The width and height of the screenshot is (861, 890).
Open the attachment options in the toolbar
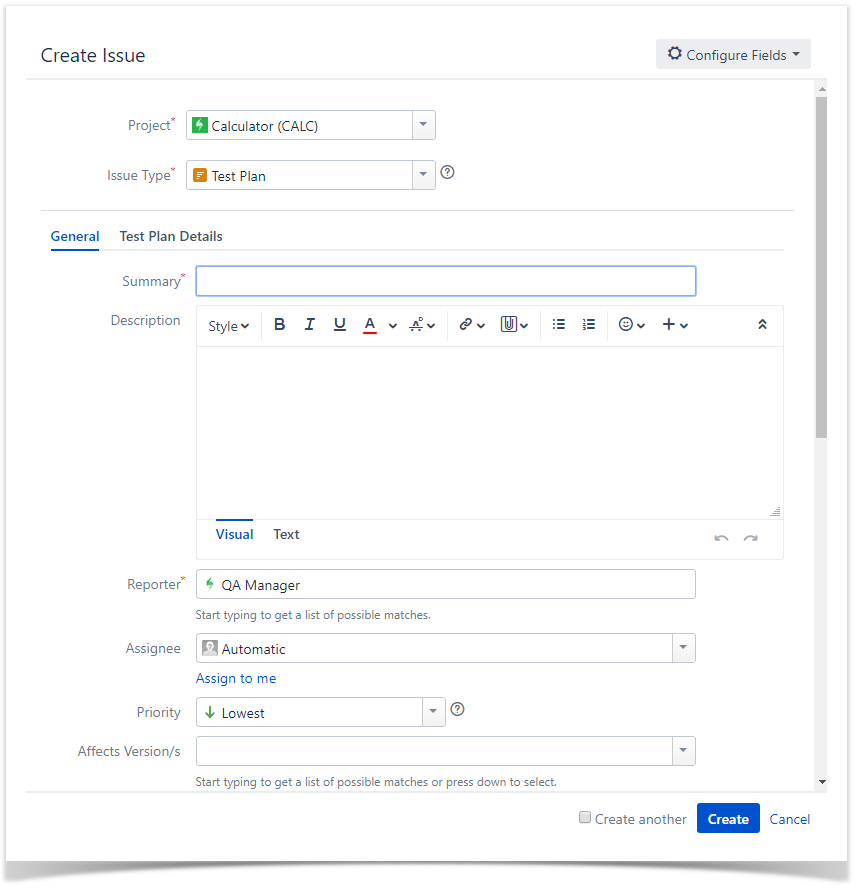tap(514, 325)
